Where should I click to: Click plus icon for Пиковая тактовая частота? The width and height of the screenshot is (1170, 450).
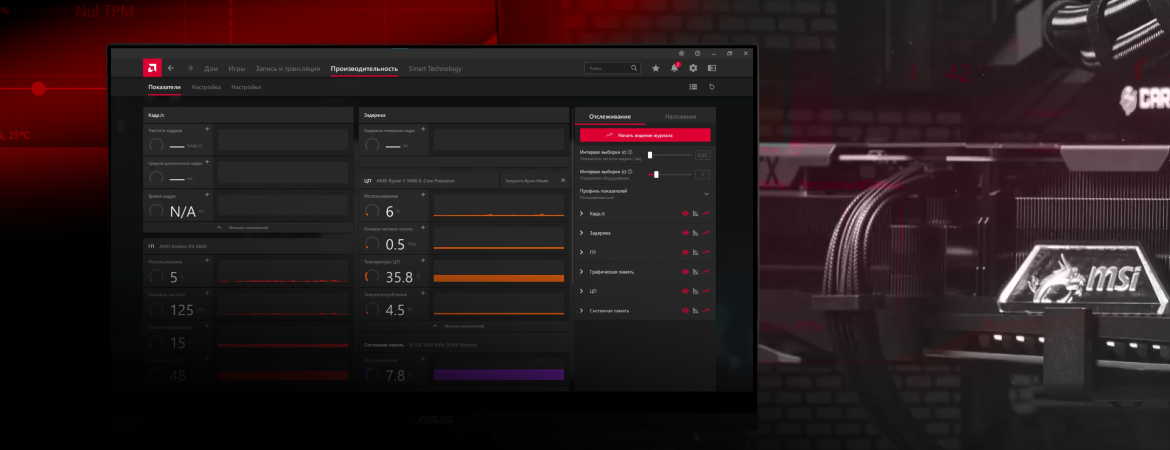(423, 227)
